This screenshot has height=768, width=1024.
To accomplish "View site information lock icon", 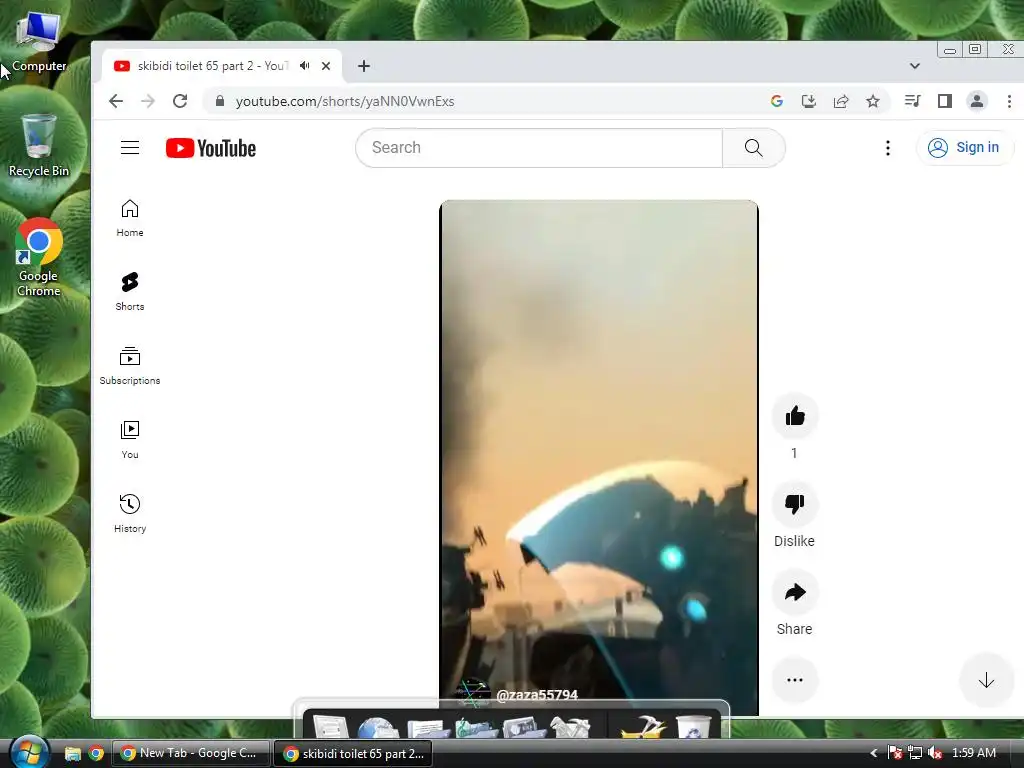I will point(220,101).
